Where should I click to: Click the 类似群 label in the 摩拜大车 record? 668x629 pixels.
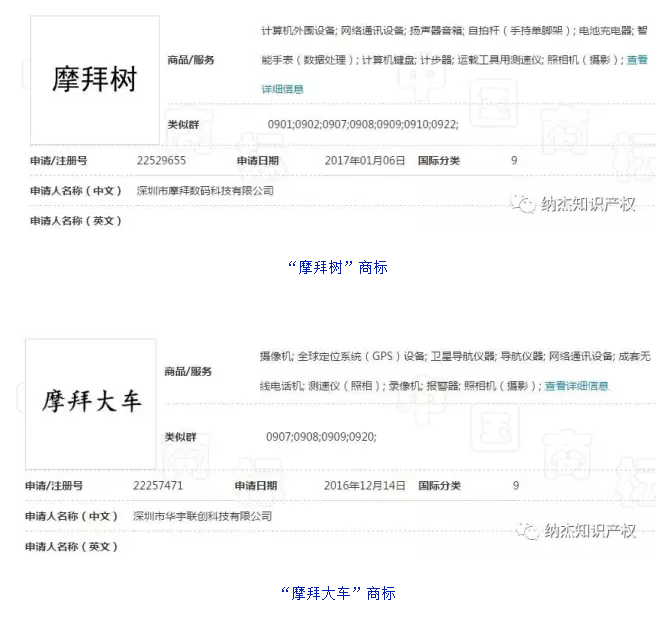tap(180, 437)
